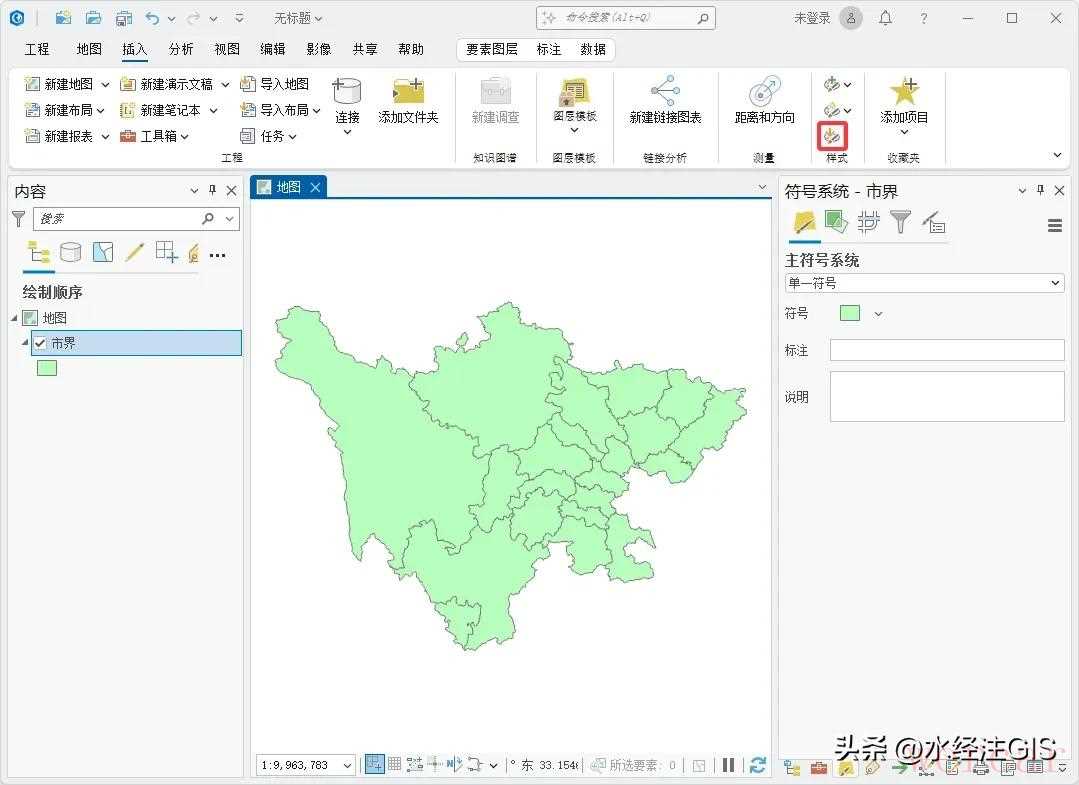Open vary symbology by attribute tab icon
Screen dimensions: 1079x785
coord(836,222)
